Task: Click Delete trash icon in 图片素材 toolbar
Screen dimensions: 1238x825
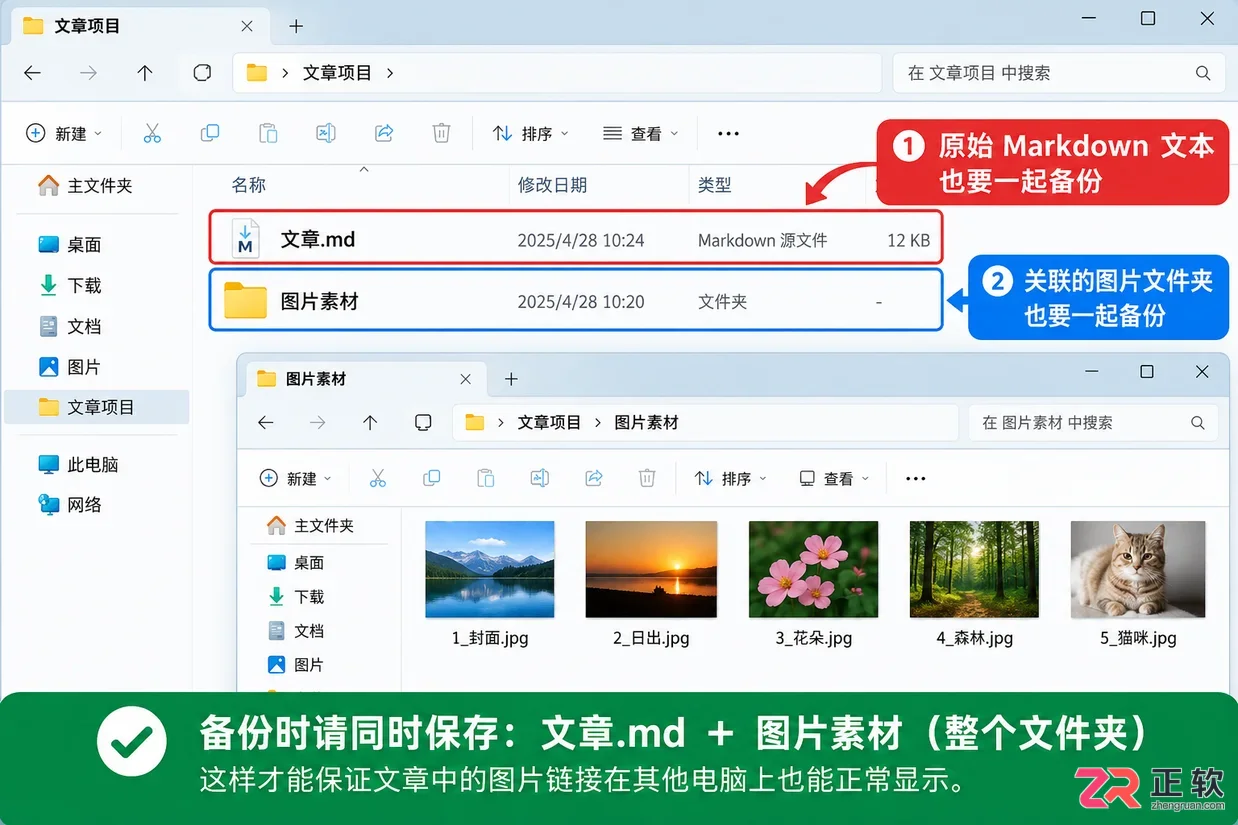Action: (x=647, y=478)
